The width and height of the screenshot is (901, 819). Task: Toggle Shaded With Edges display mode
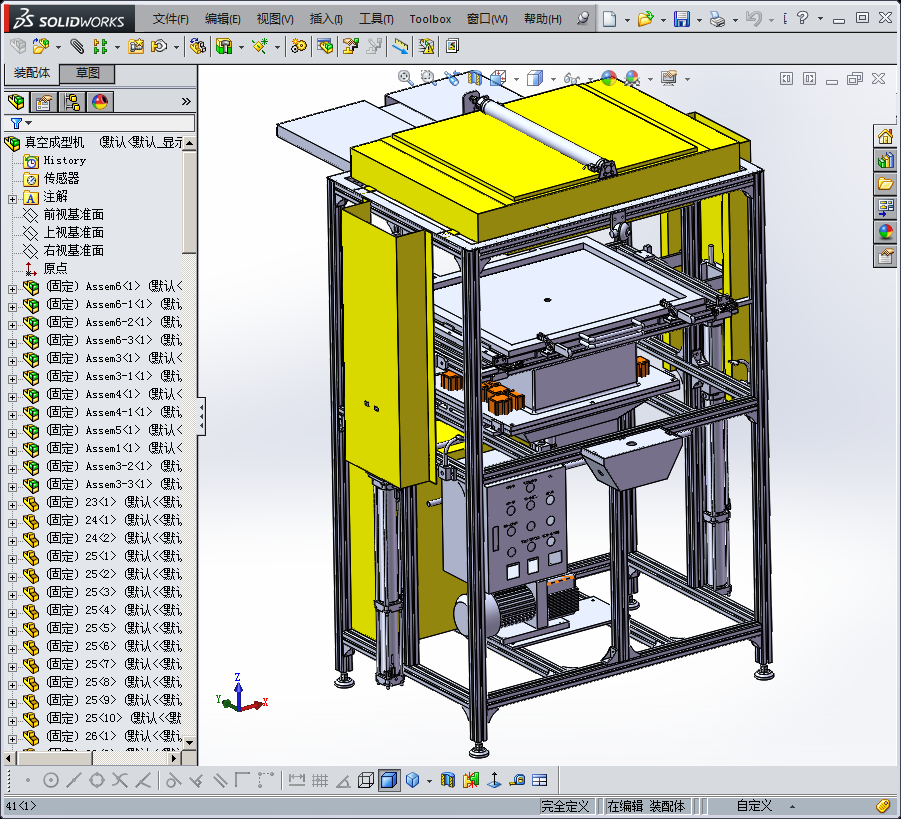pos(389,780)
